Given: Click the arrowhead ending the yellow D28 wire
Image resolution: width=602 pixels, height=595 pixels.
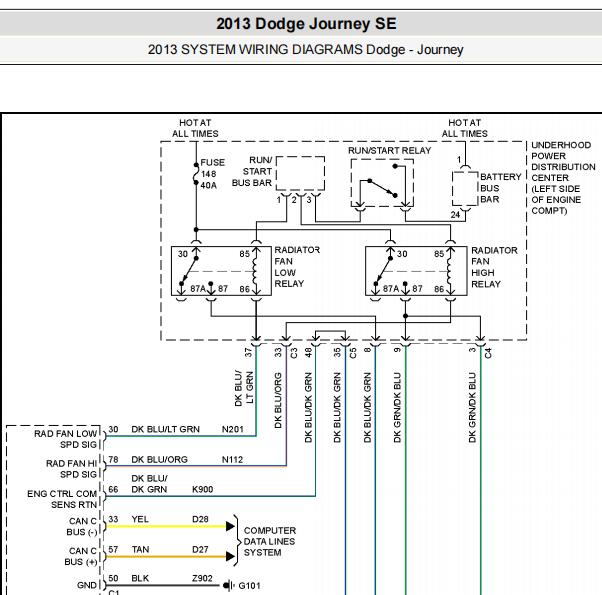Looking at the screenshot, I should point(230,526).
